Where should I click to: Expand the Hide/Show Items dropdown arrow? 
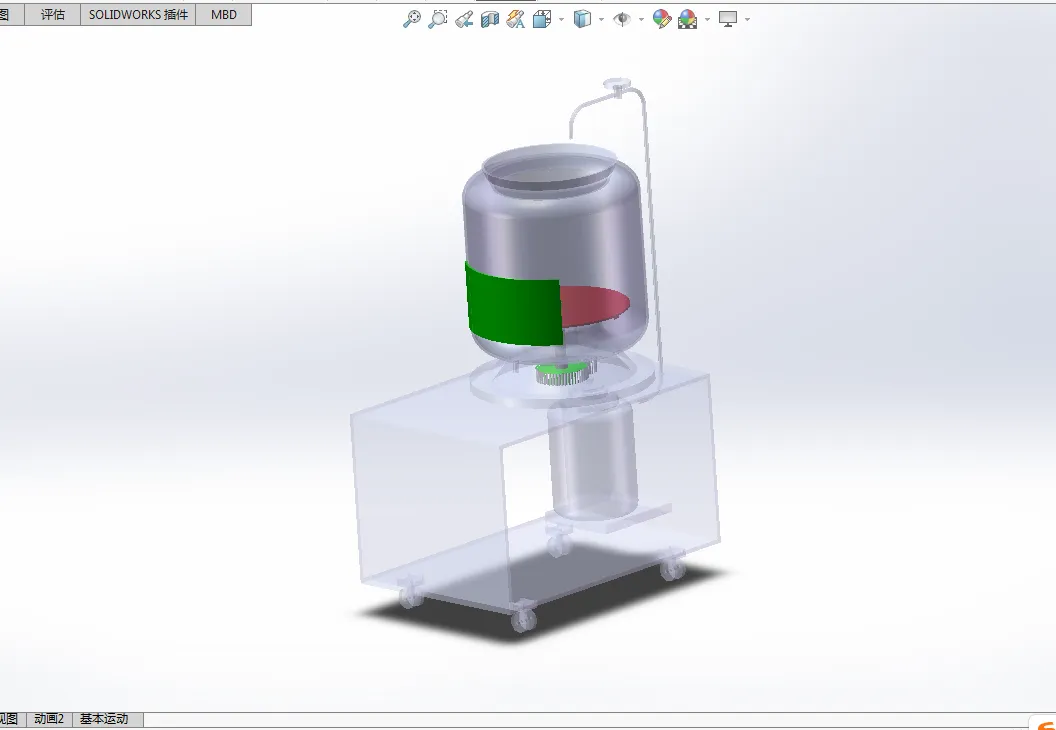[x=640, y=20]
